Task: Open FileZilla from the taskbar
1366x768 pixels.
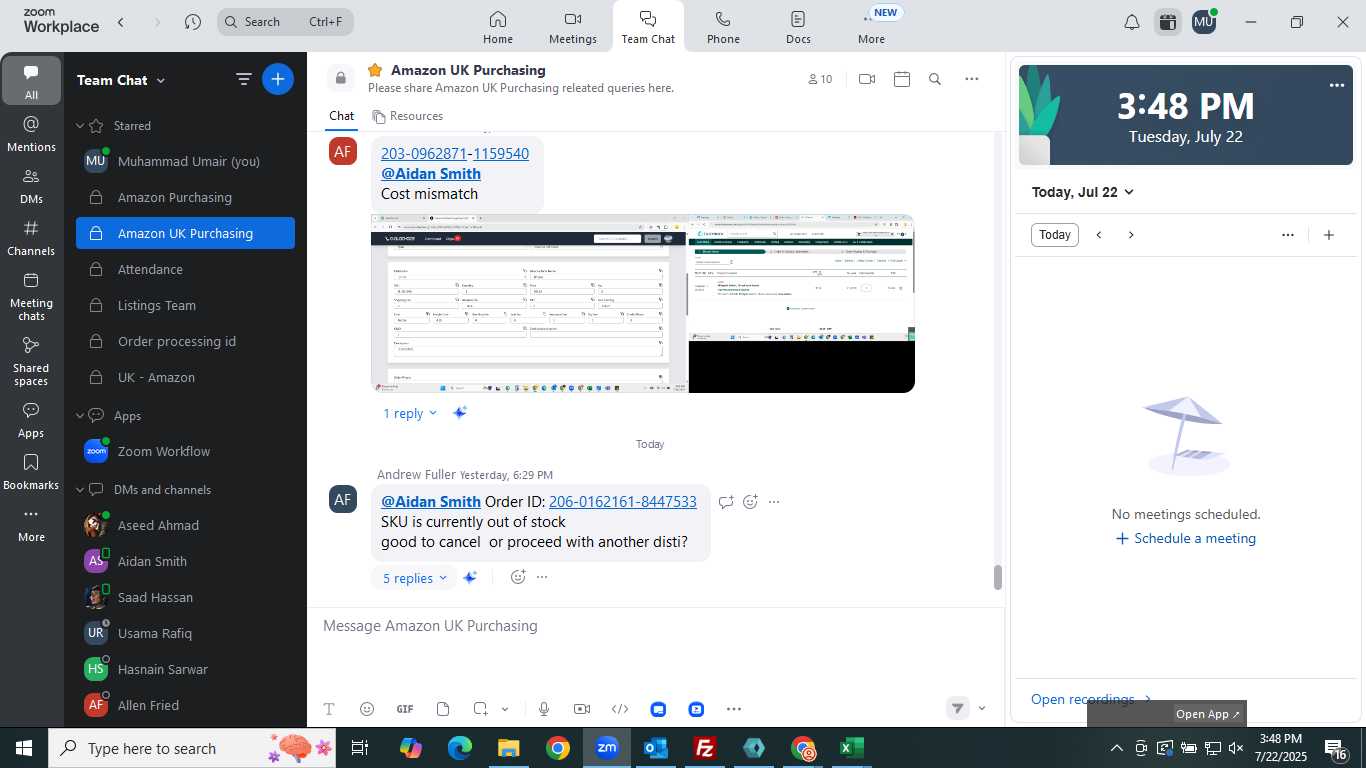Action: click(706, 748)
